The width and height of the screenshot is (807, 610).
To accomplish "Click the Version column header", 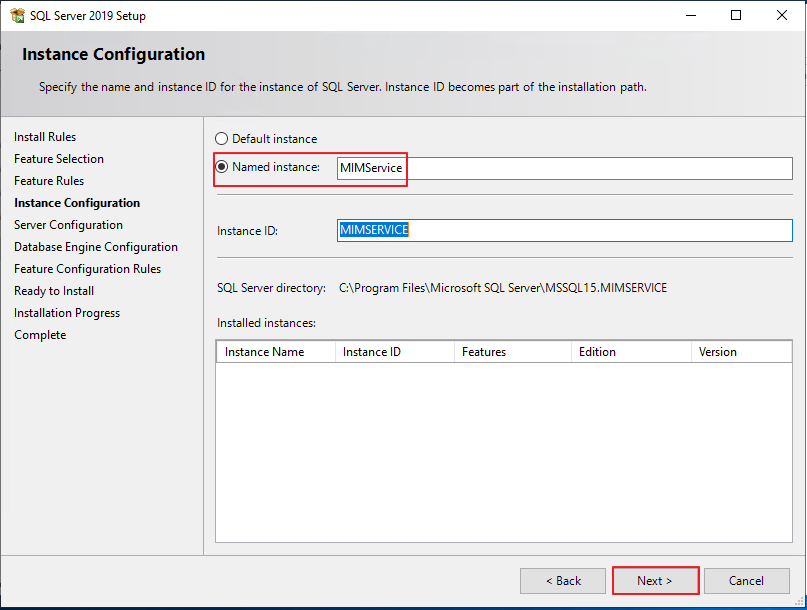I will click(x=741, y=352).
